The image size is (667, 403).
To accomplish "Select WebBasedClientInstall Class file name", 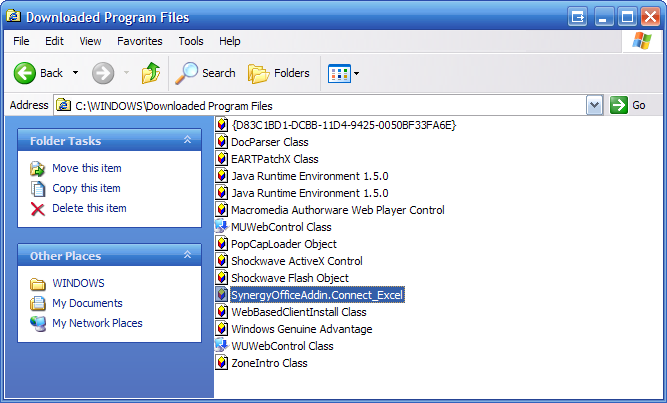I will click(x=299, y=312).
